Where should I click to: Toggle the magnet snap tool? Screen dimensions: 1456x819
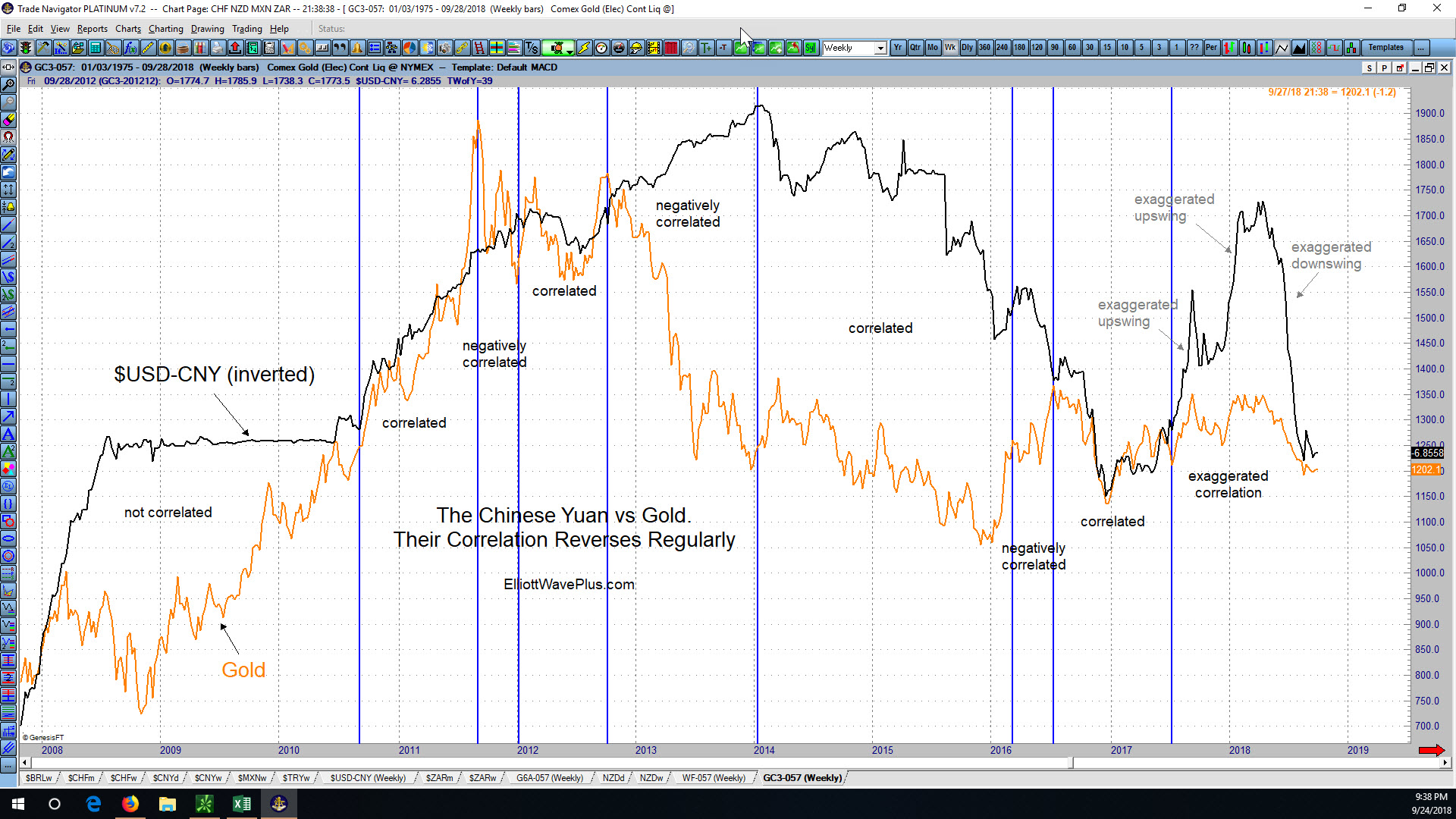click(x=8, y=136)
